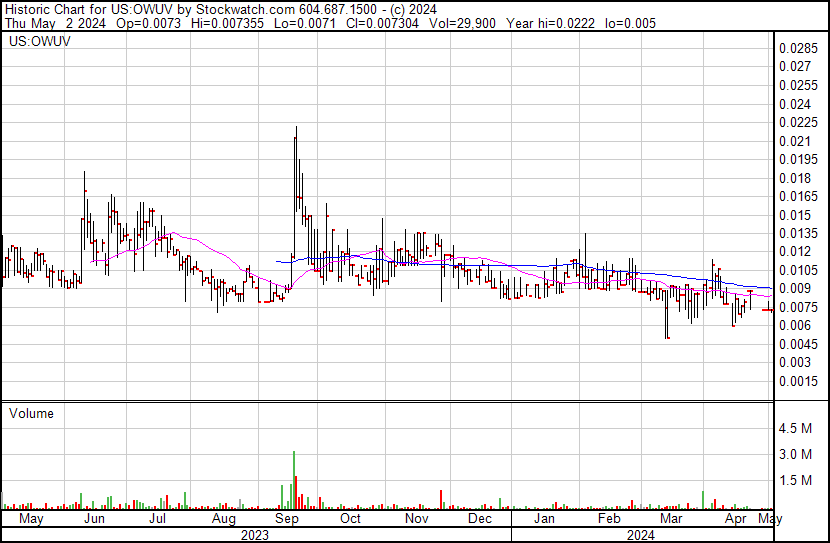
Task: Select the 1.5 M volume axis label
Action: point(795,481)
